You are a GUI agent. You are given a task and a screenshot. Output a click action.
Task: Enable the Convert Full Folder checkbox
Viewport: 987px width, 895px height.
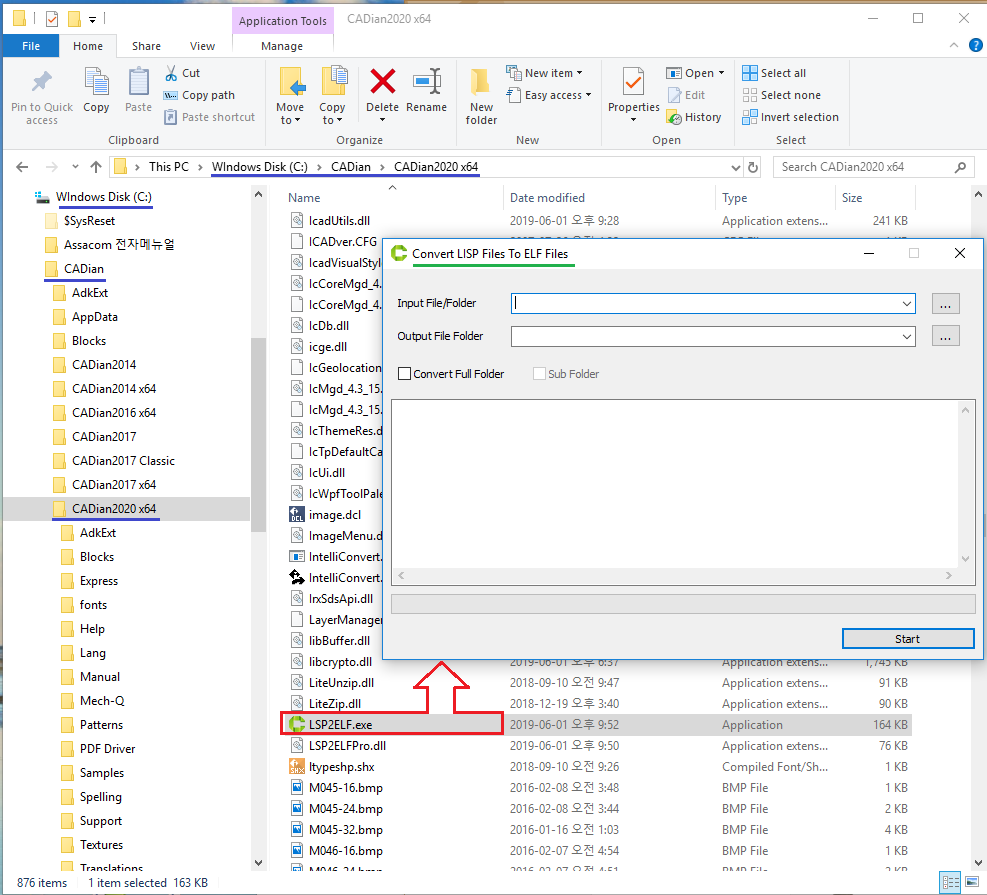point(405,374)
